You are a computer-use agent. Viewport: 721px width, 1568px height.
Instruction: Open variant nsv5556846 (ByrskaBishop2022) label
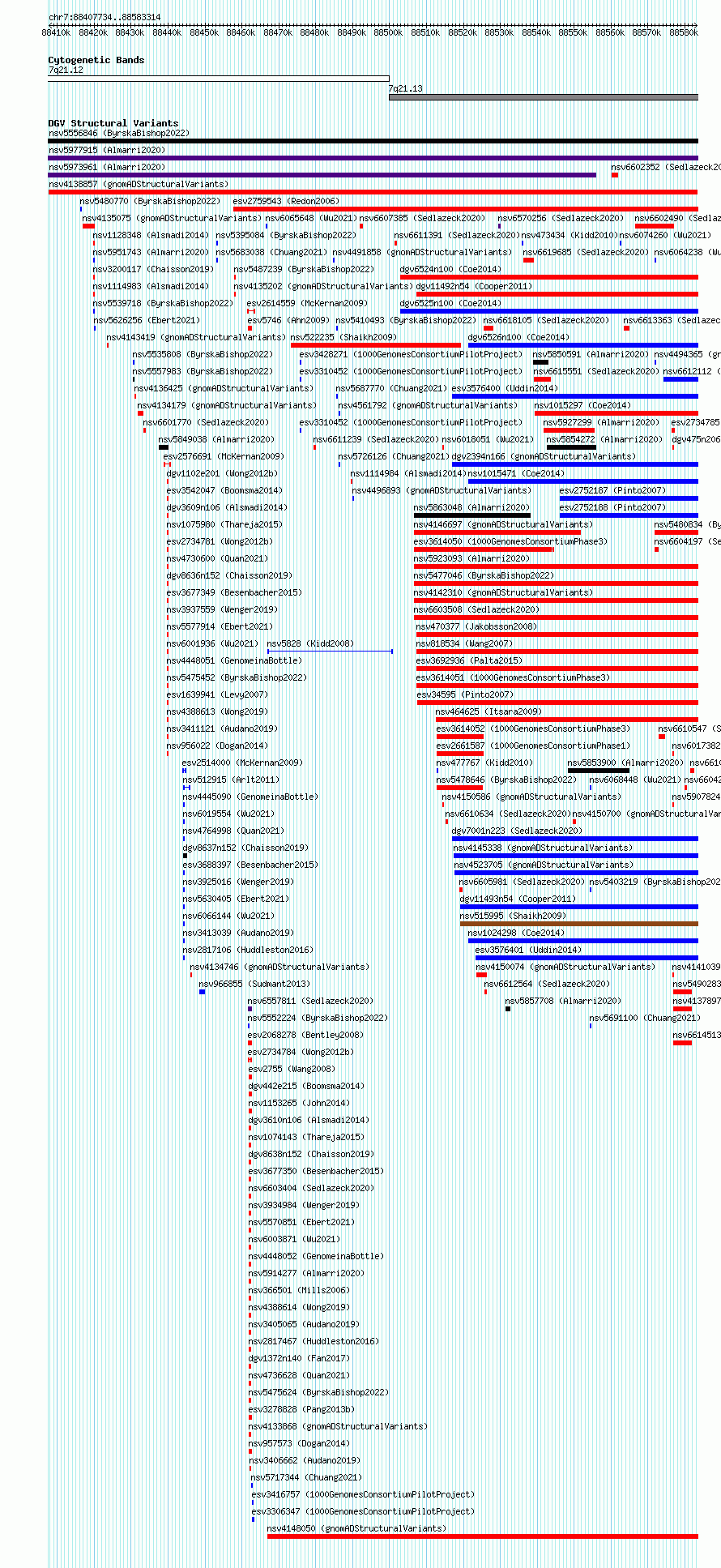[119, 133]
